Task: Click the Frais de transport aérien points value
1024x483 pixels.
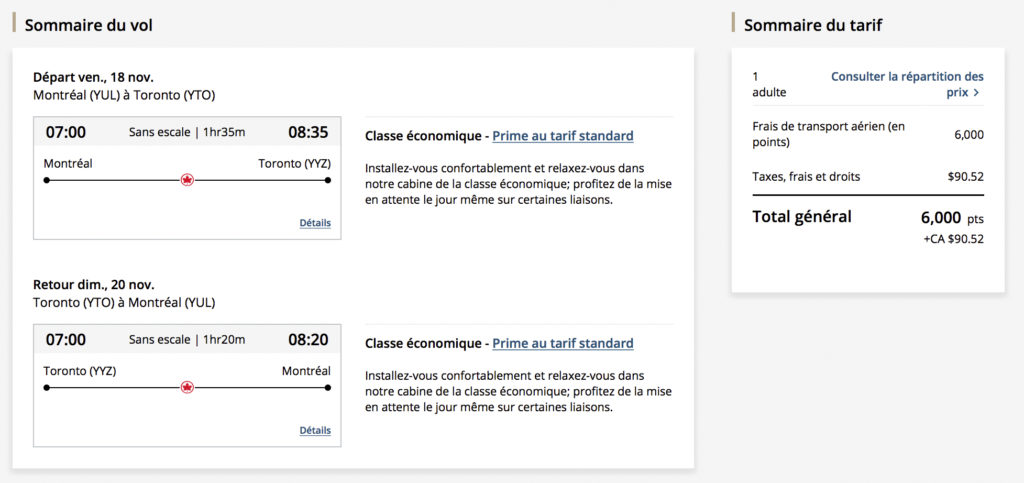Action: click(969, 135)
